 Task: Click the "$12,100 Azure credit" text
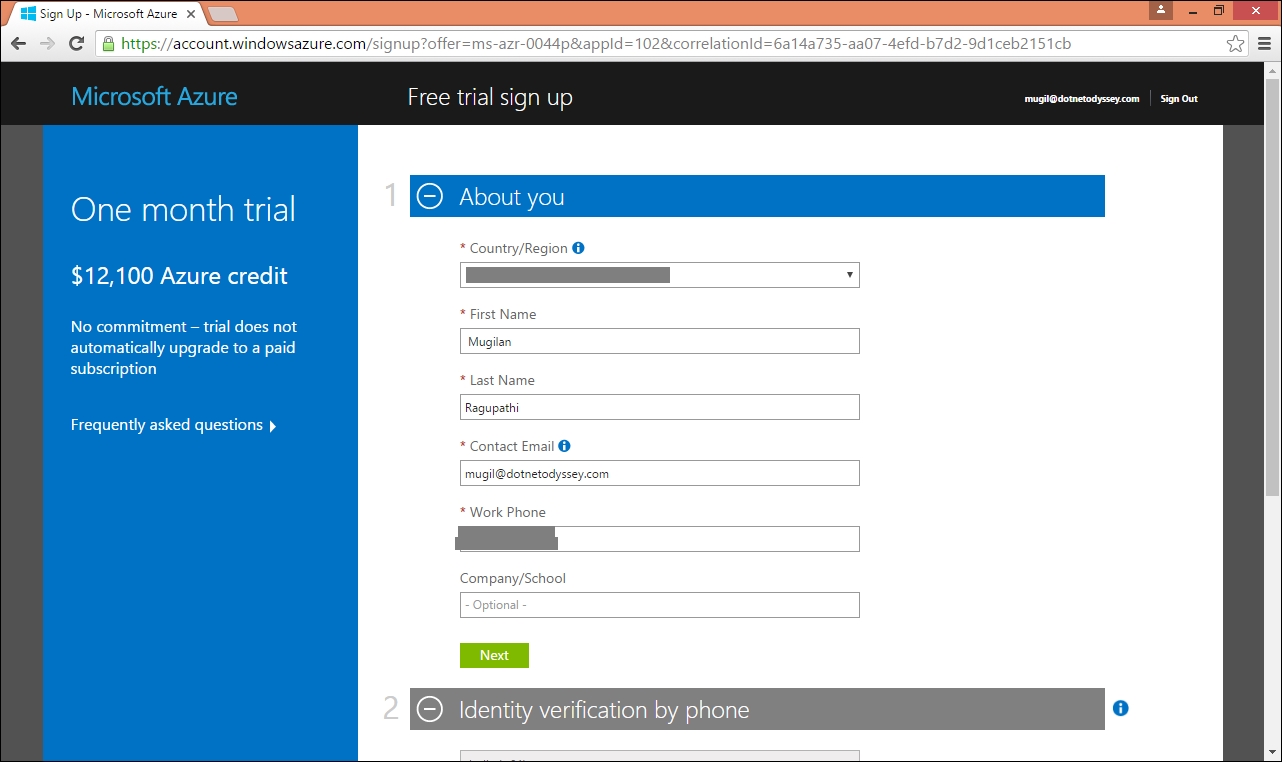point(179,276)
